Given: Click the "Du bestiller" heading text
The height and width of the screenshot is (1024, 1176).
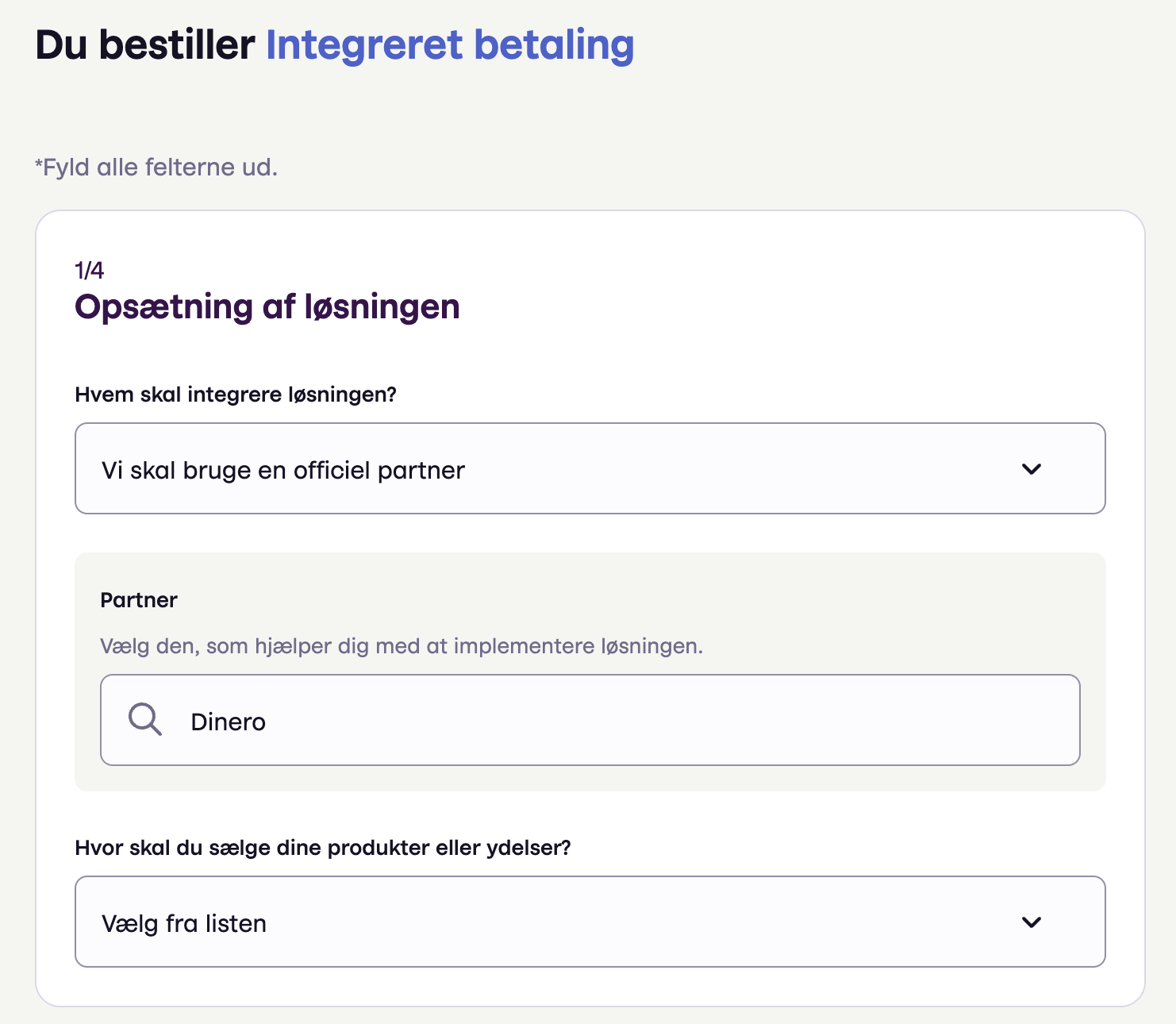Looking at the screenshot, I should [x=145, y=44].
